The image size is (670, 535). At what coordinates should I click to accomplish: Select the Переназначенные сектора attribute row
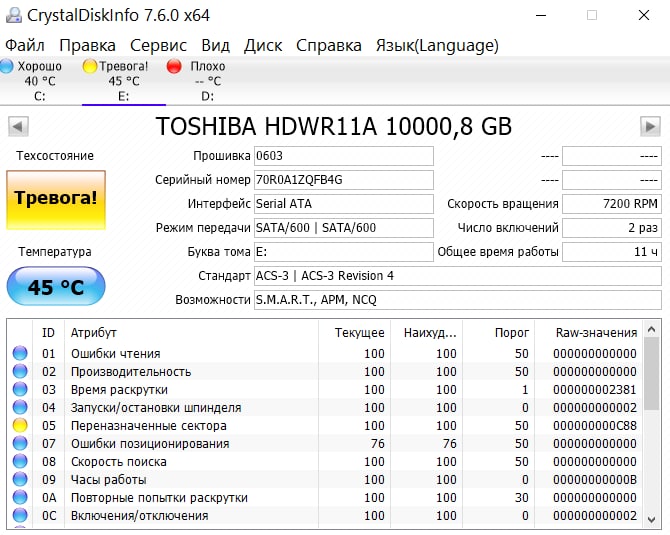coord(325,425)
